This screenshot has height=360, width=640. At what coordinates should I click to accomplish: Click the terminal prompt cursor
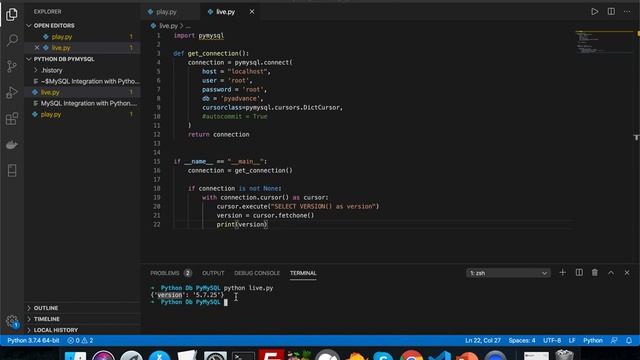click(226, 302)
